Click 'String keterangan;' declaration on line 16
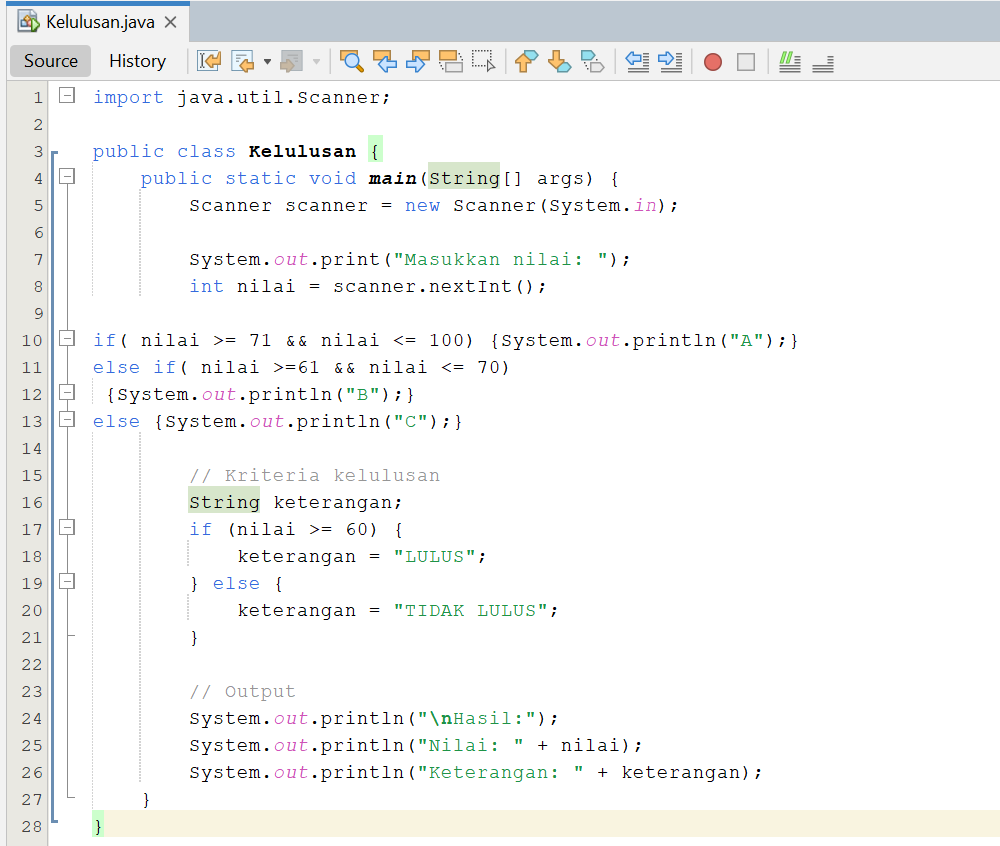1000x846 pixels. [296, 503]
